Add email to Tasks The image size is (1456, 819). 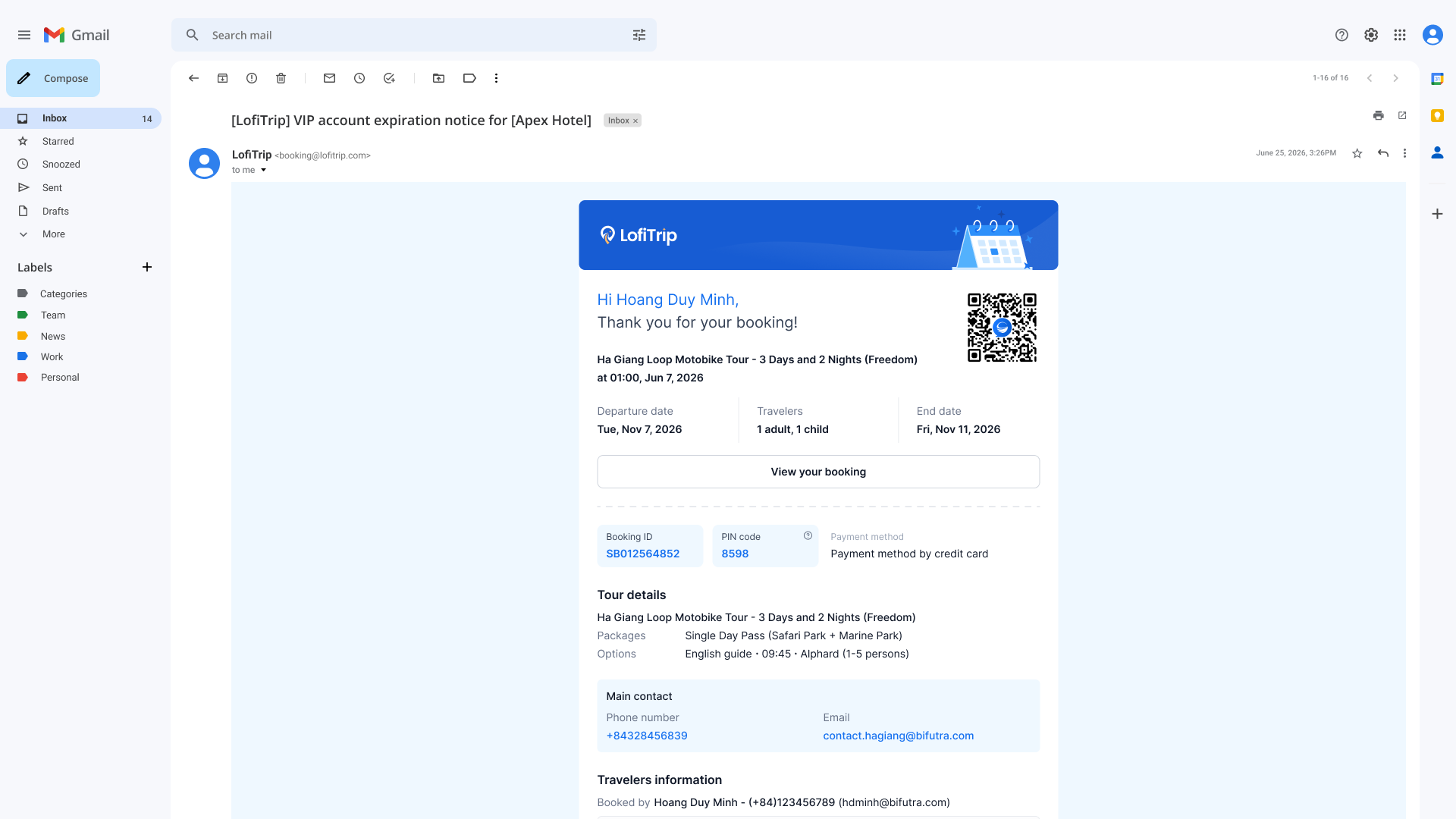click(x=389, y=78)
